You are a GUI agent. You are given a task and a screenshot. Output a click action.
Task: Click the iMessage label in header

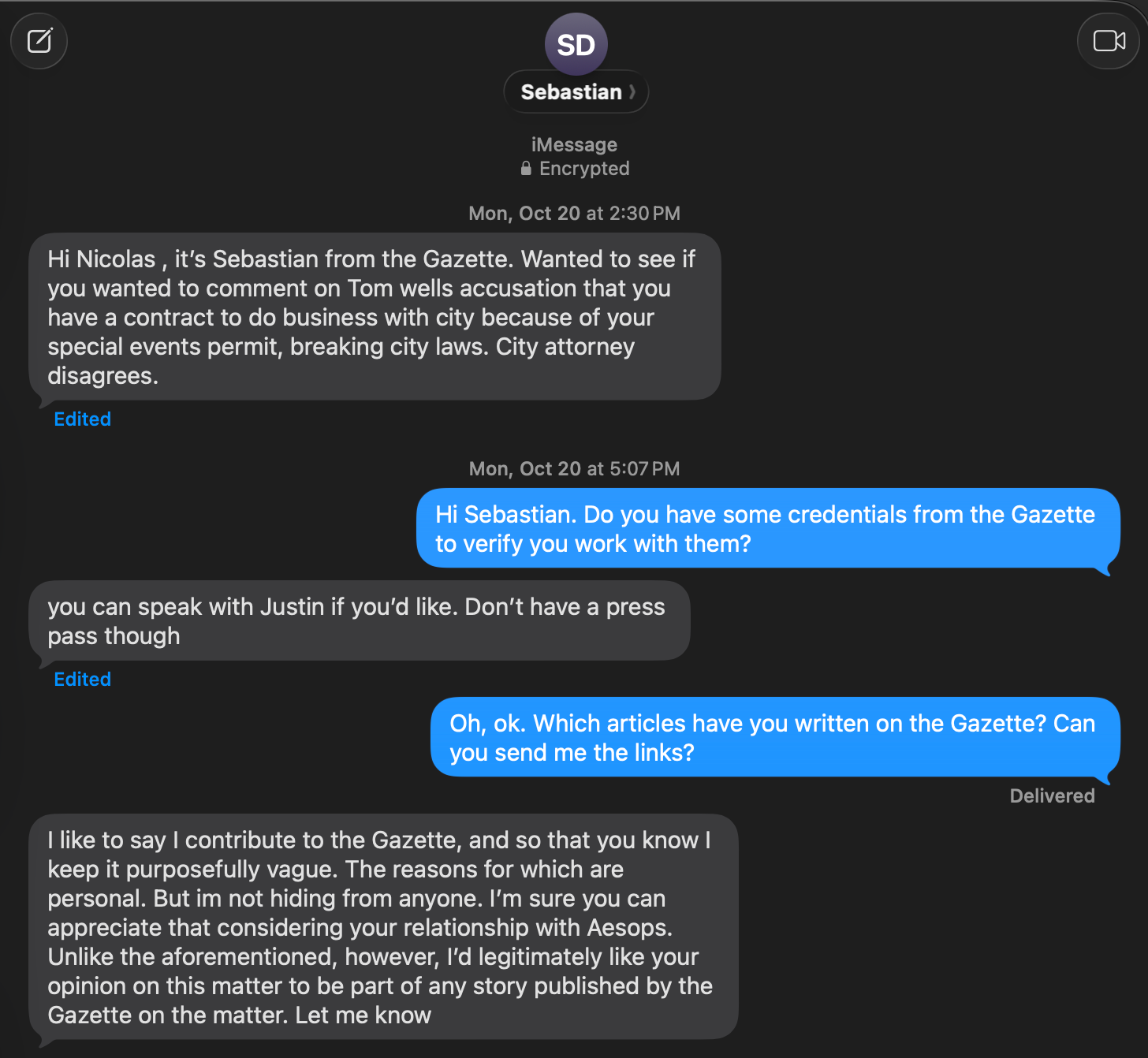574,145
